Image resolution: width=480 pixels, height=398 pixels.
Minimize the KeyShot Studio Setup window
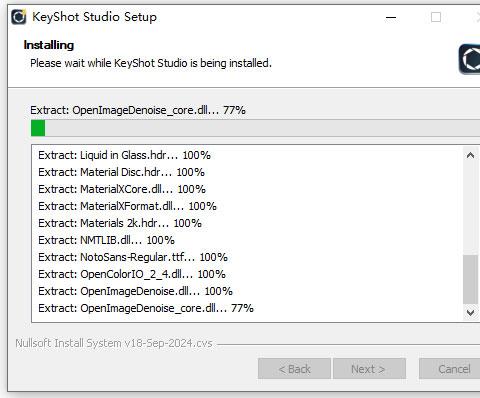(391, 17)
